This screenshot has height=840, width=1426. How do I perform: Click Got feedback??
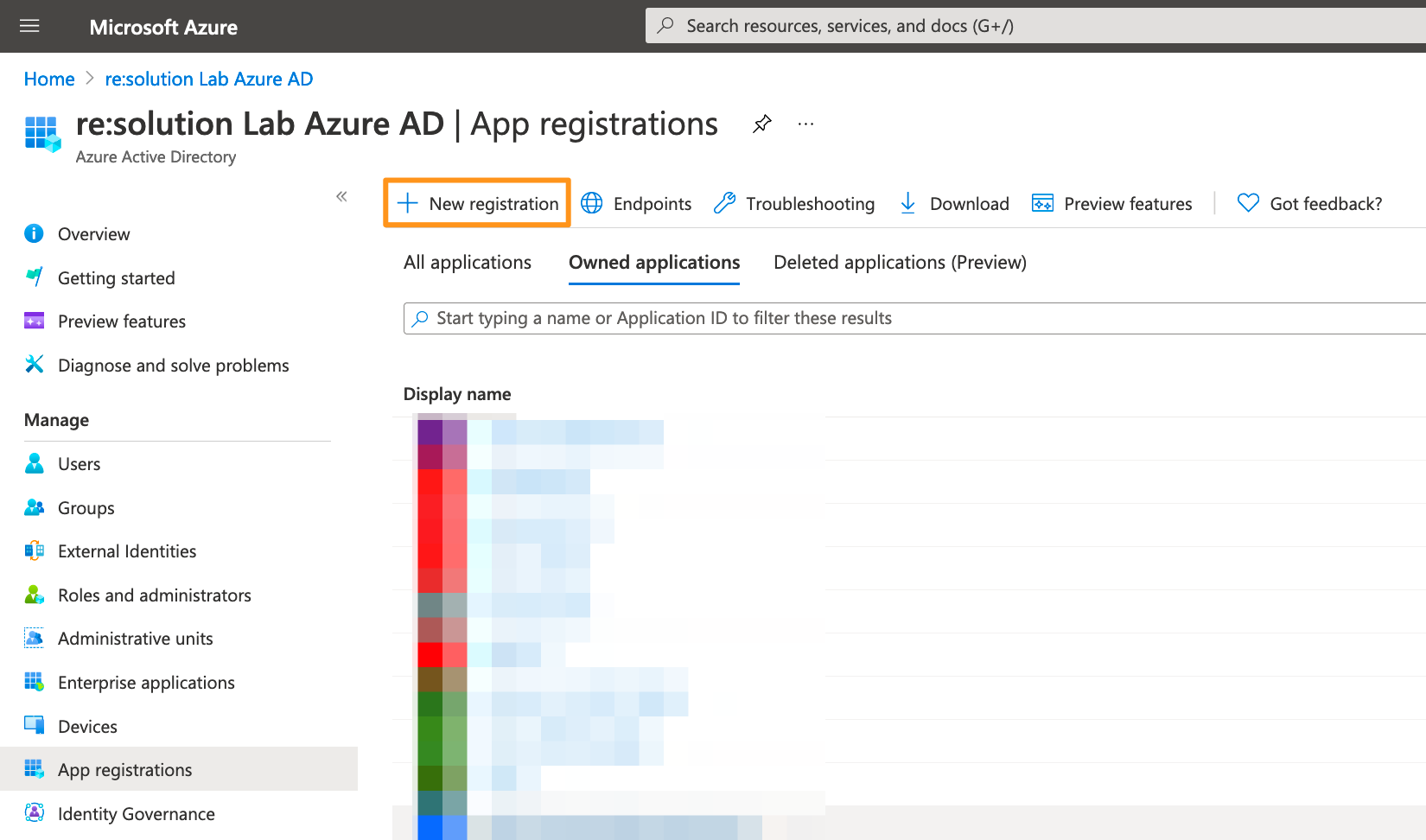1309,203
